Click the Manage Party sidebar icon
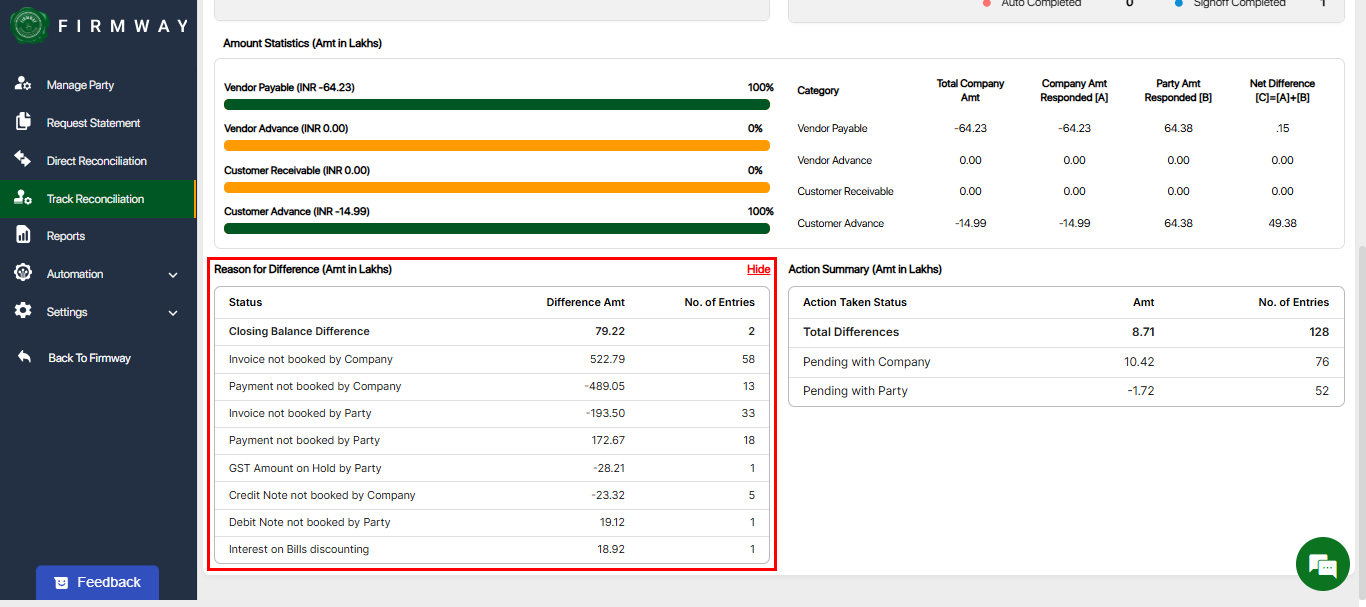1366x607 pixels. pyautogui.click(x=23, y=85)
